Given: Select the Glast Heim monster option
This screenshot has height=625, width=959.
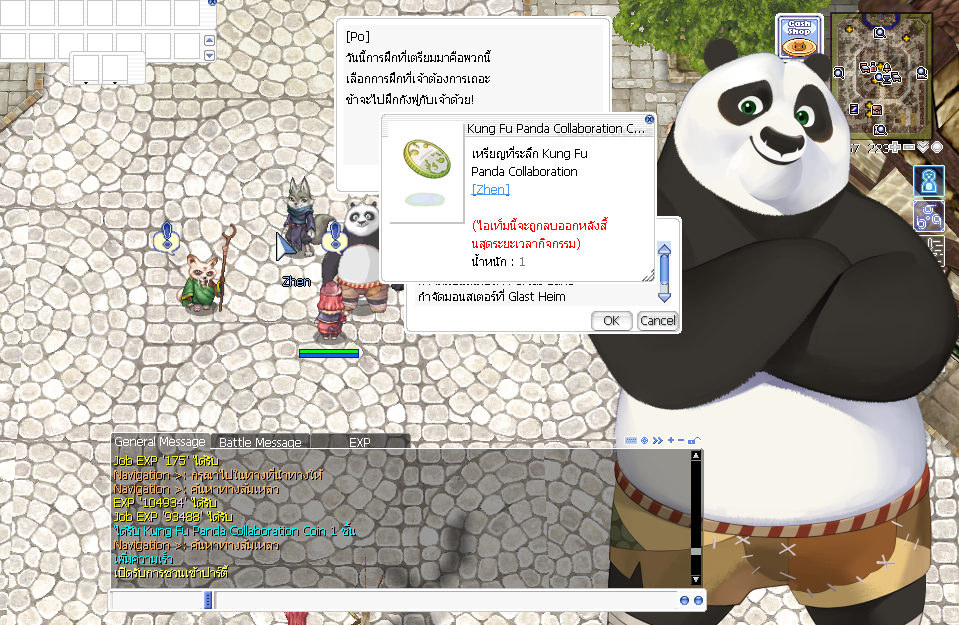Looking at the screenshot, I should (492, 297).
